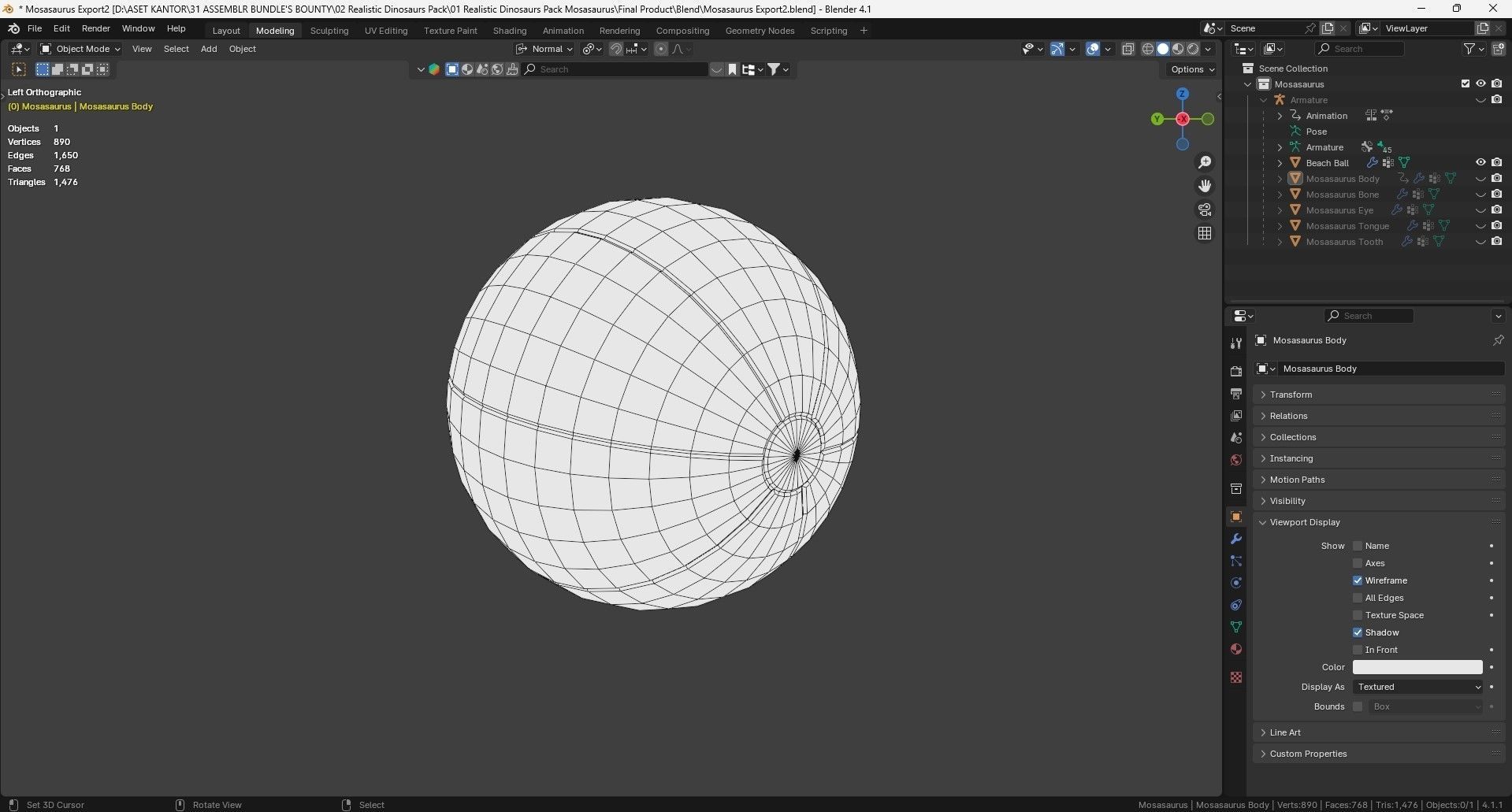Open the Object Mode dropdown
Image resolution: width=1512 pixels, height=812 pixels.
point(80,49)
